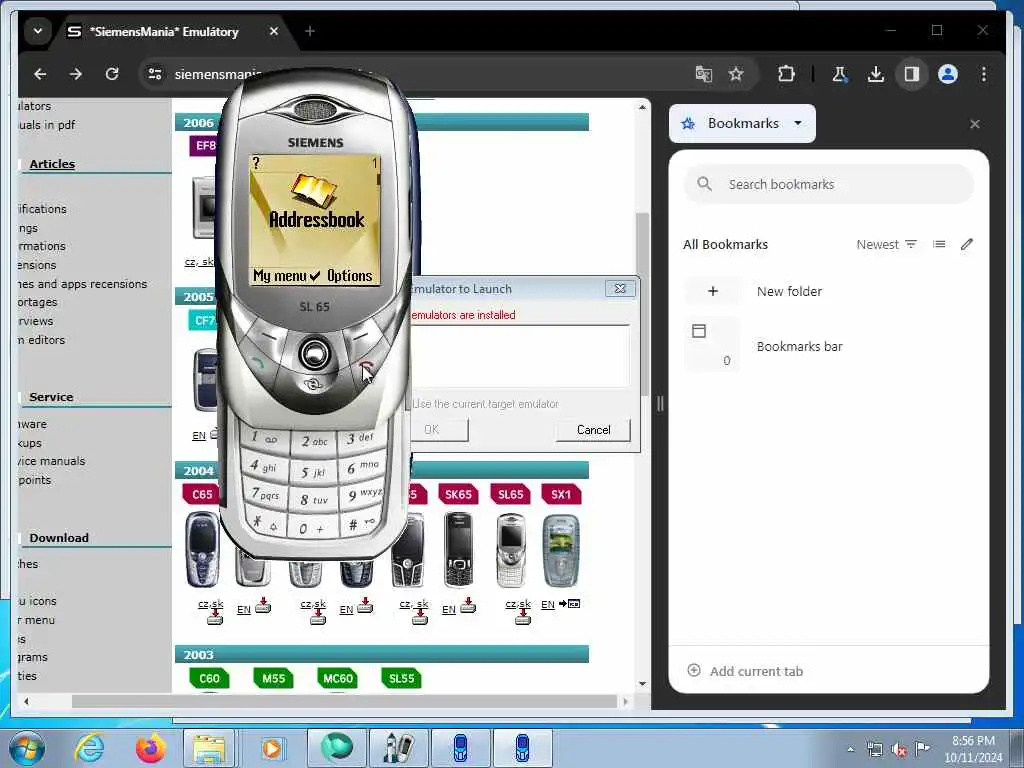This screenshot has width=1024, height=768.
Task: Close the Bookmarks side panel
Action: click(974, 124)
